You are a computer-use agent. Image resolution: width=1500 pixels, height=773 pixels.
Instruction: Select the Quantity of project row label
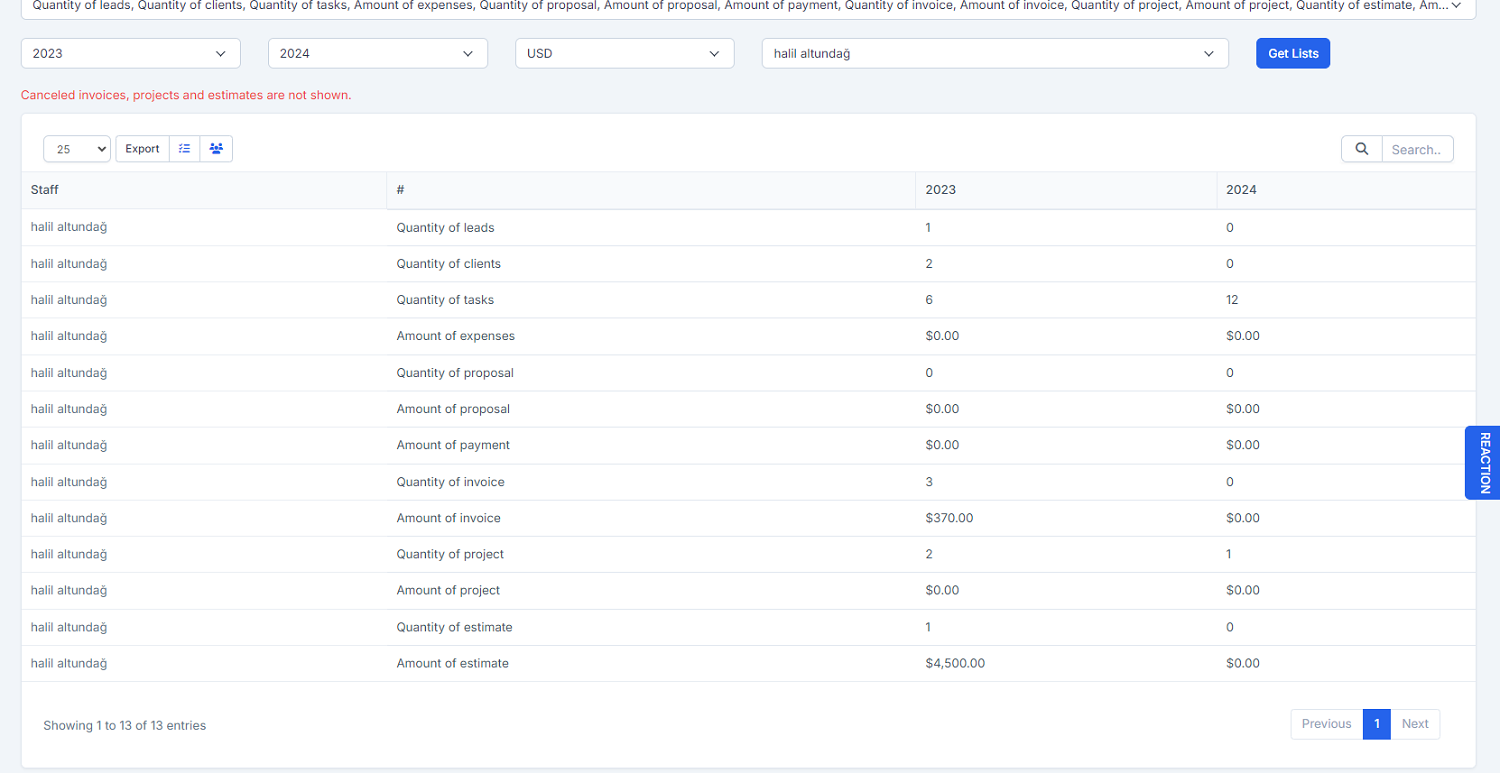point(450,554)
